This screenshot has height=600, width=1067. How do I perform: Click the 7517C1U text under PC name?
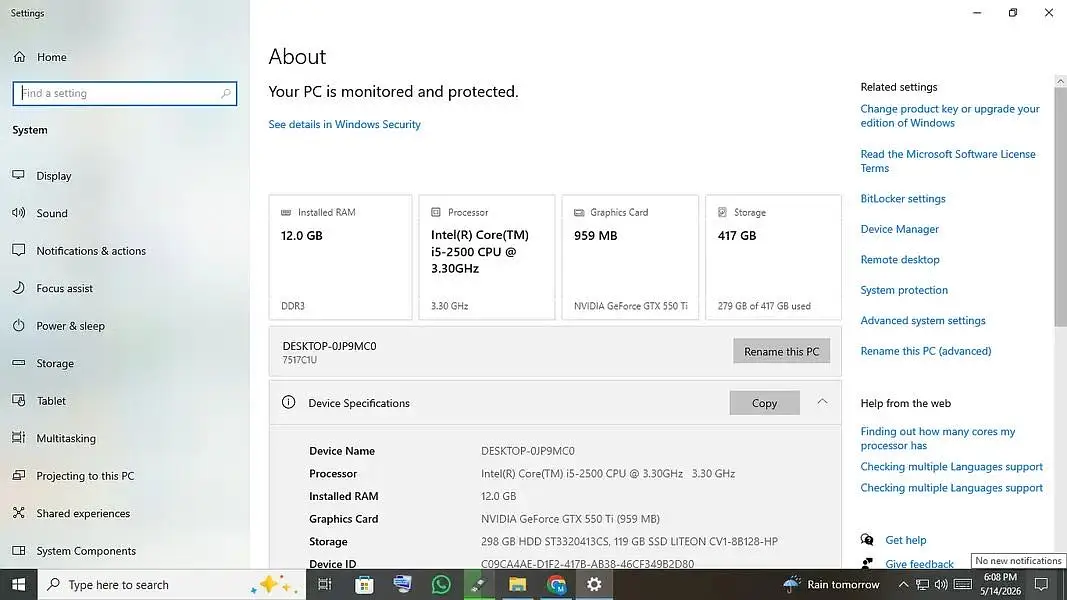tap(299, 360)
